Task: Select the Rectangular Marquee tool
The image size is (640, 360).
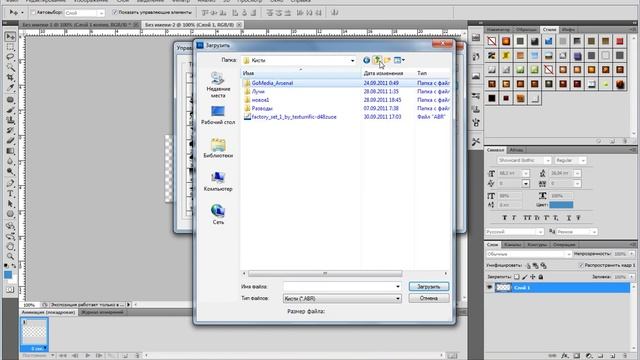Action: coord(10,47)
